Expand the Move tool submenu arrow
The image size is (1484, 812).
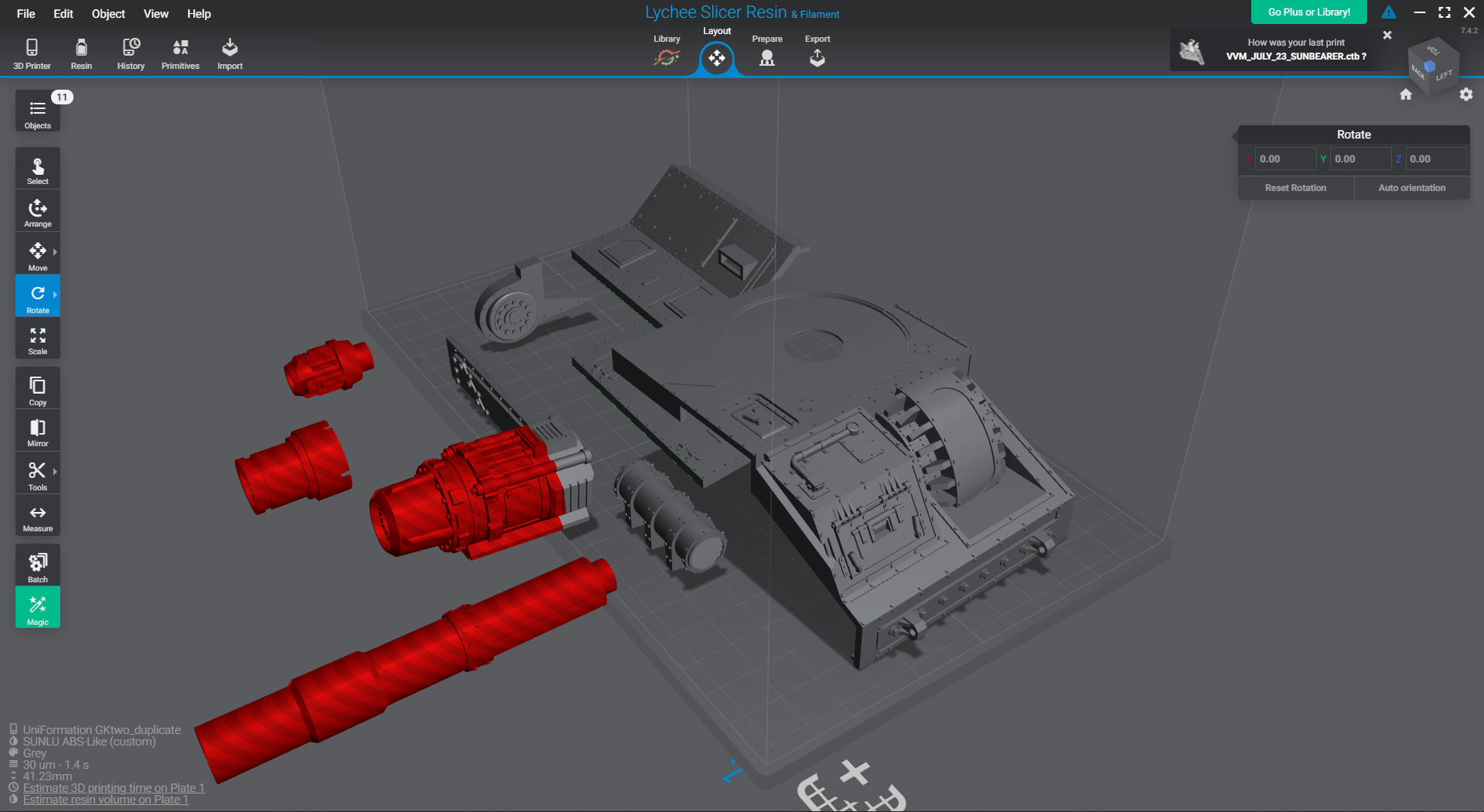coord(55,252)
